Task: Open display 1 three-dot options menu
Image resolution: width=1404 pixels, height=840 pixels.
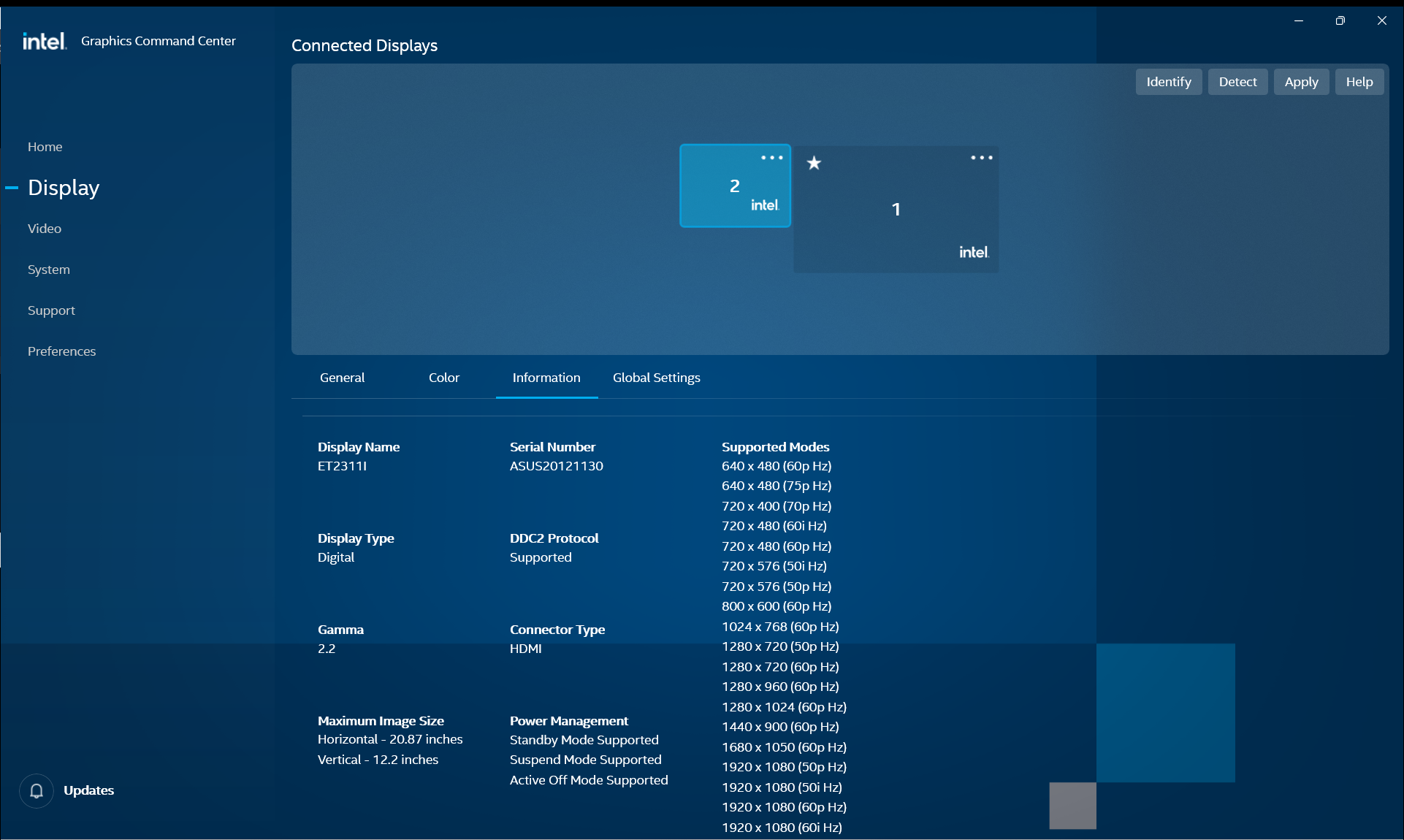Action: 981,158
